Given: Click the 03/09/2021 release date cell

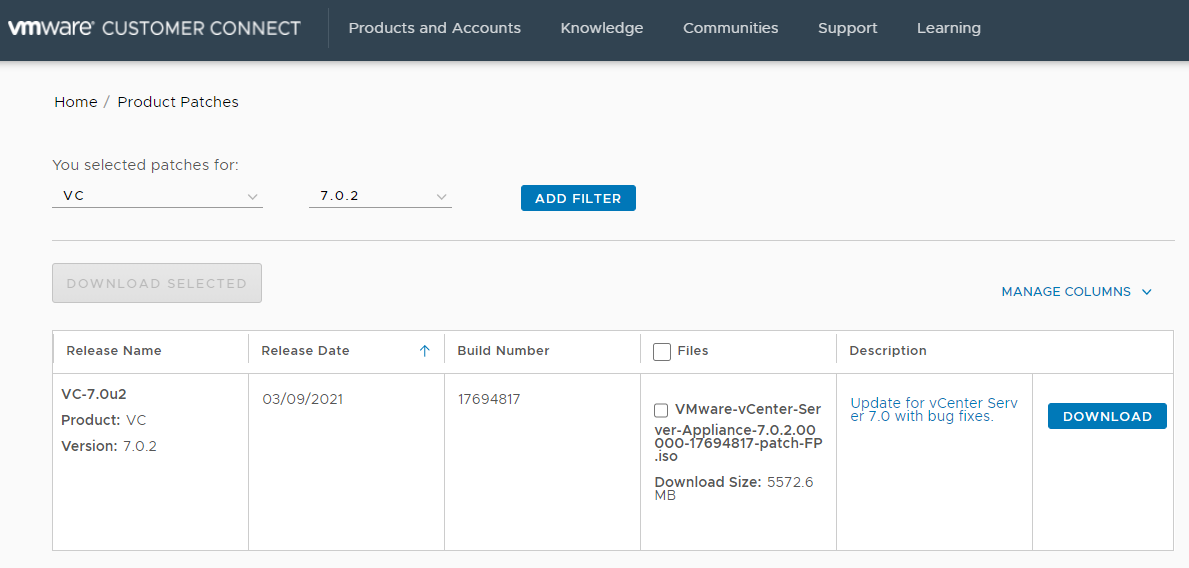Looking at the screenshot, I should click(x=303, y=399).
